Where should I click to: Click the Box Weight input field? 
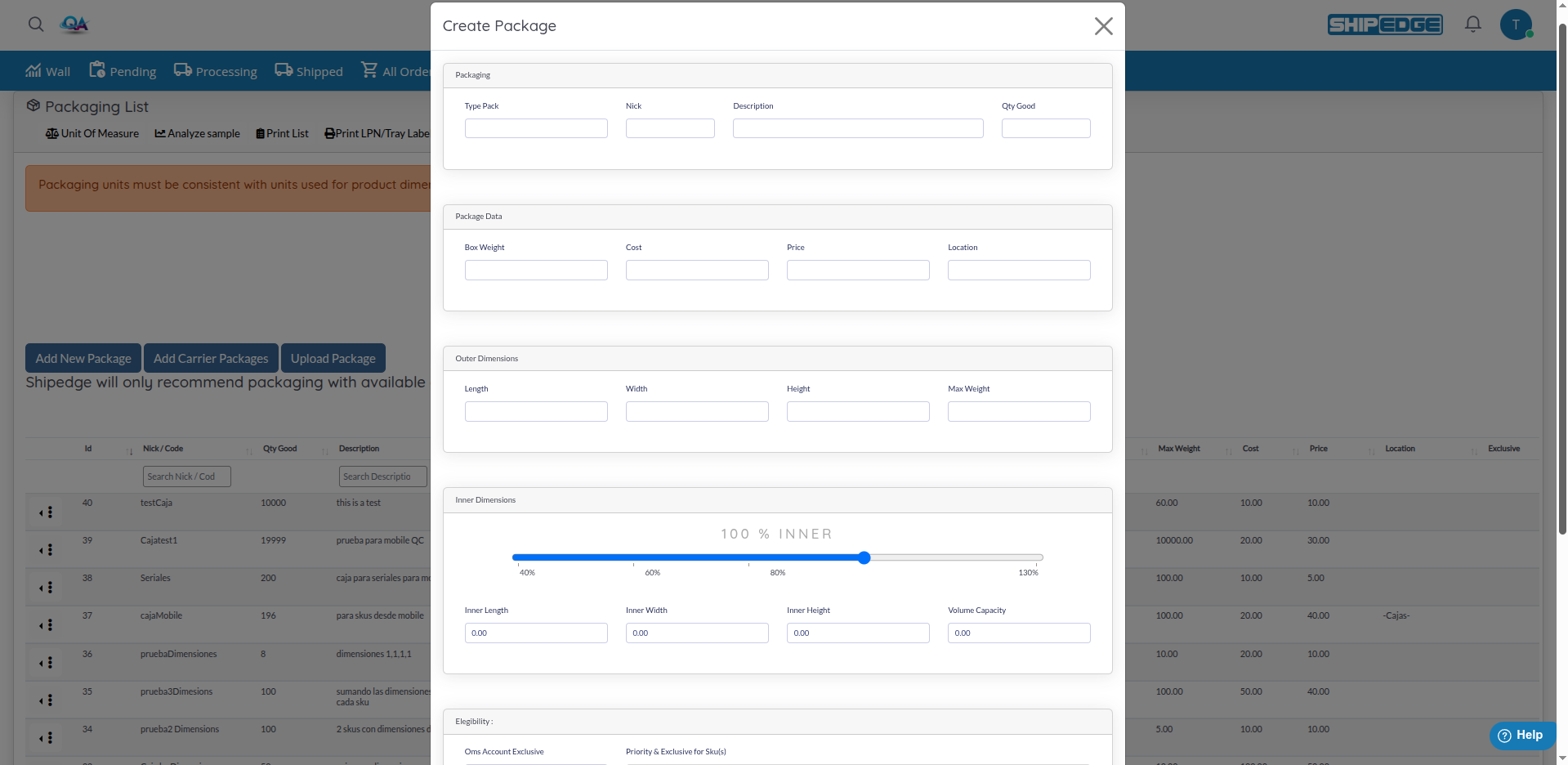tap(536, 271)
